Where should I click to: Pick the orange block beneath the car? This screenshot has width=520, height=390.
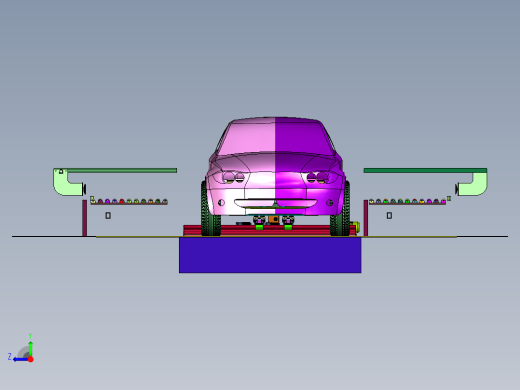(274, 219)
